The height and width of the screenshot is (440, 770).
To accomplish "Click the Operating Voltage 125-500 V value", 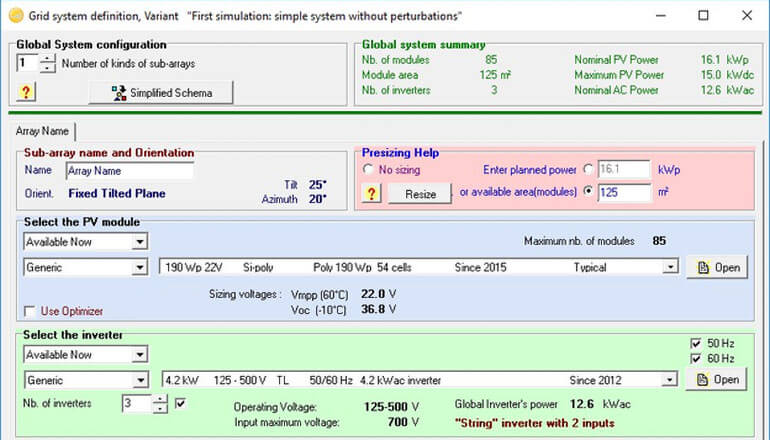I will tap(391, 407).
